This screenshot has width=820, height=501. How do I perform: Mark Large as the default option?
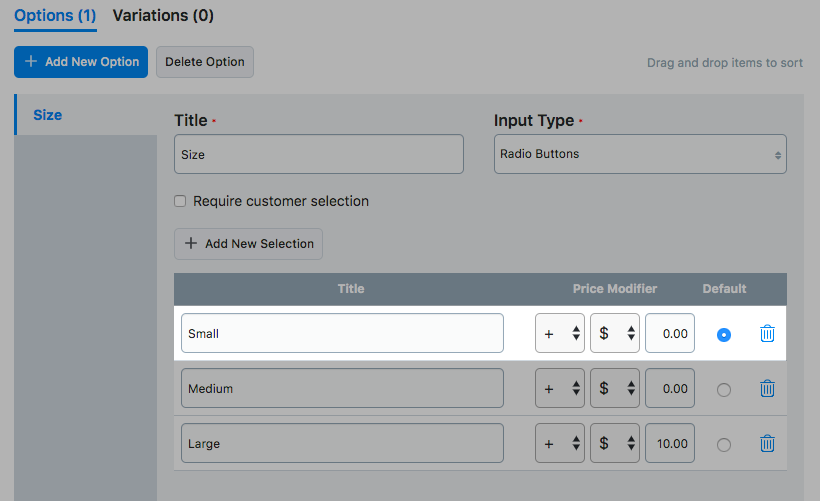click(724, 445)
